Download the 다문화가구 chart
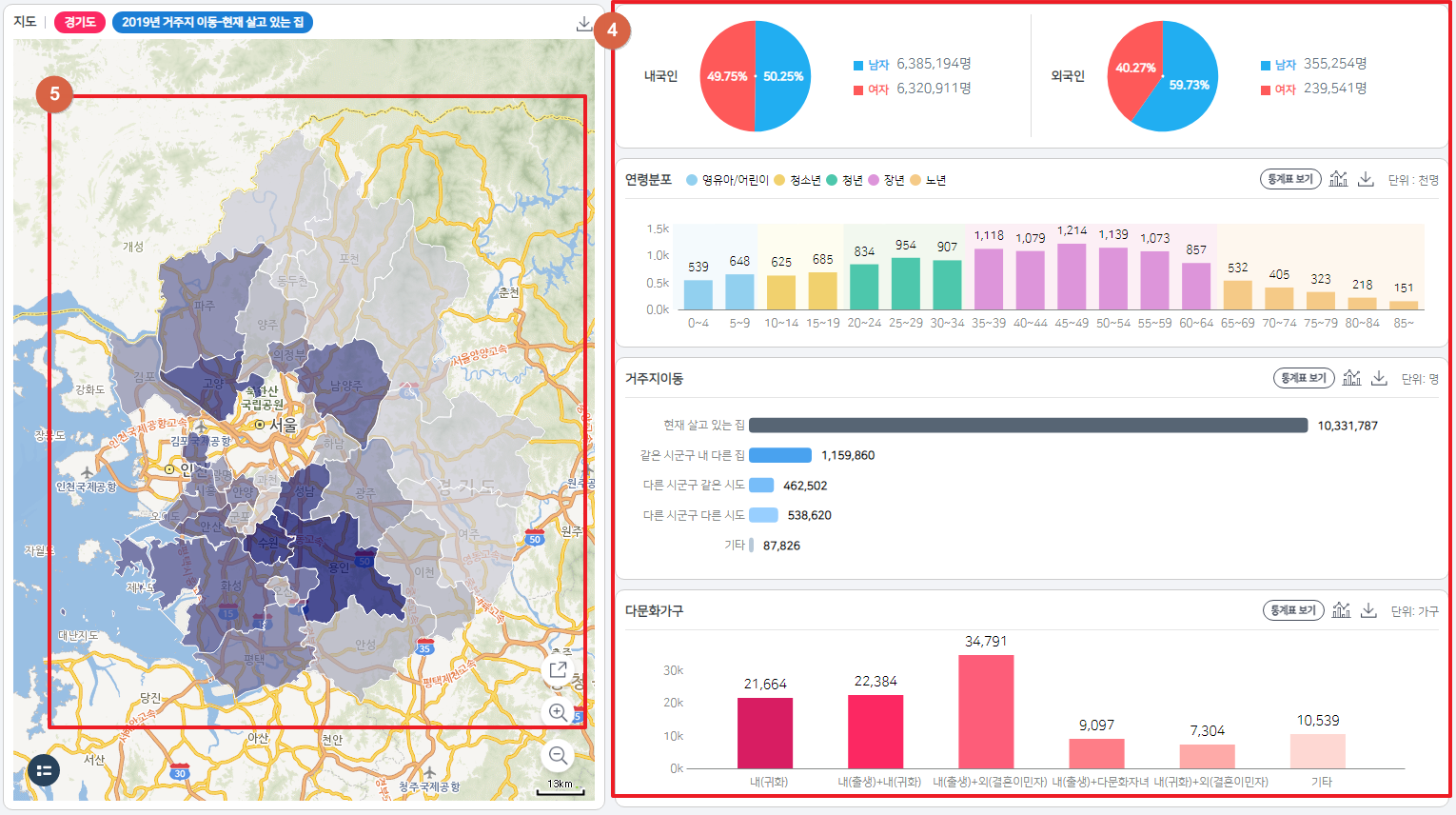Screen dimensions: 1456x815 click(x=1368, y=610)
